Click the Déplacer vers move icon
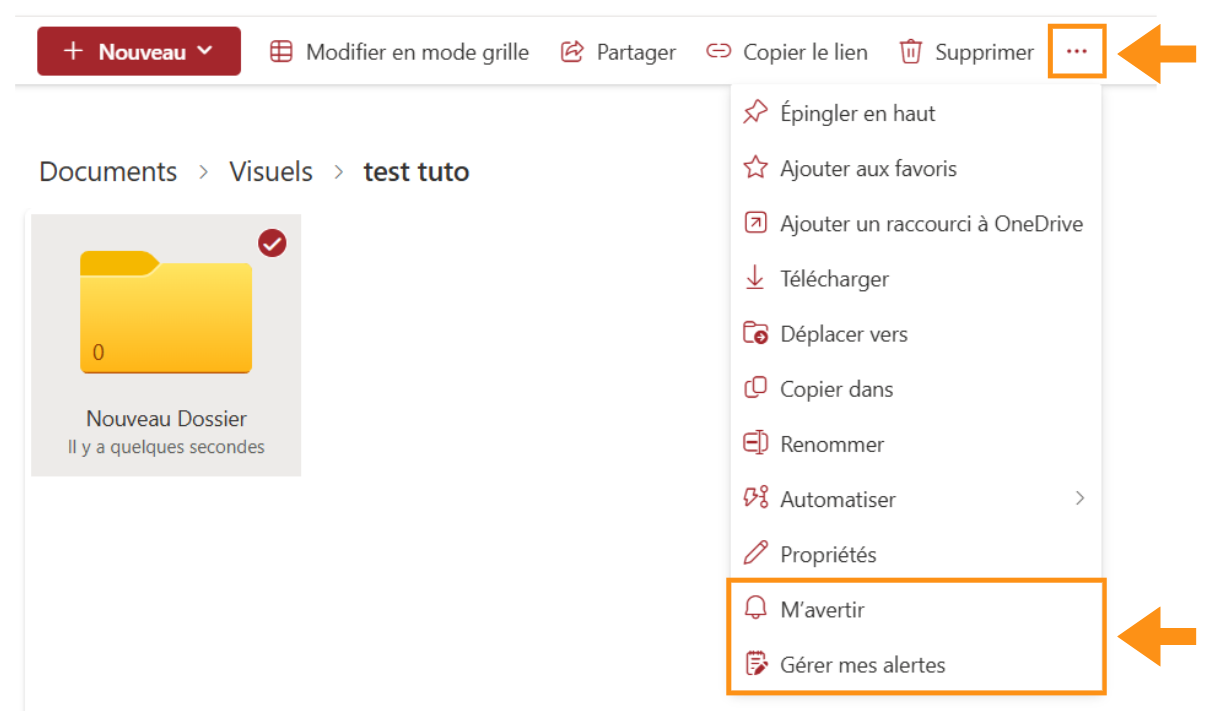Image resolution: width=1224 pixels, height=711 pixels. click(x=756, y=333)
